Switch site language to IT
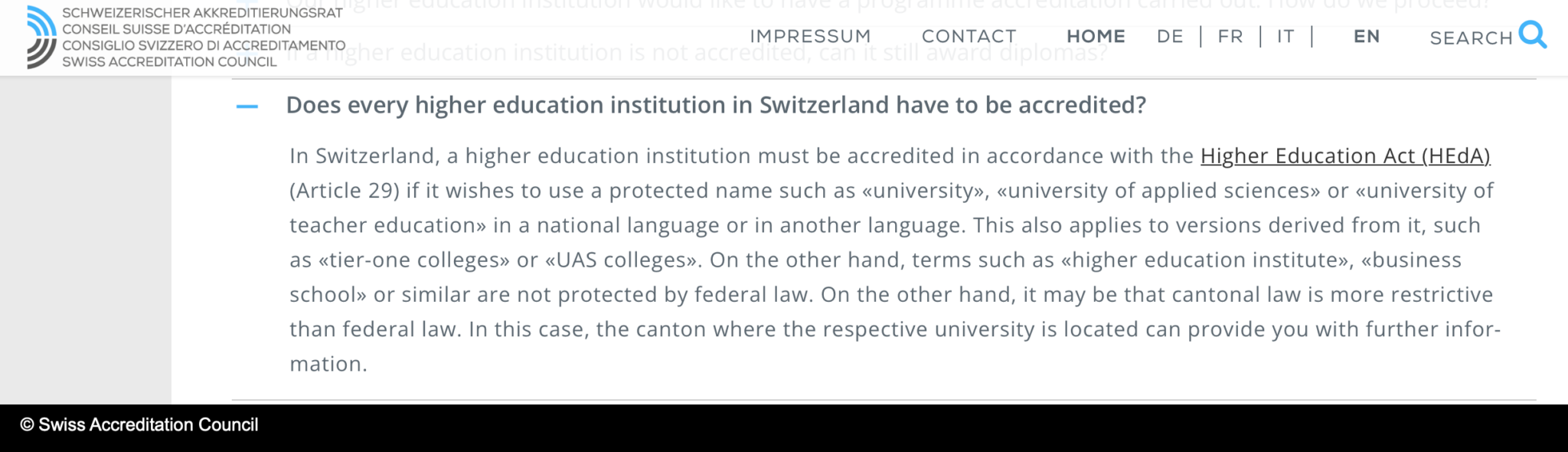Screen dimensions: 1568x452 [1285, 36]
